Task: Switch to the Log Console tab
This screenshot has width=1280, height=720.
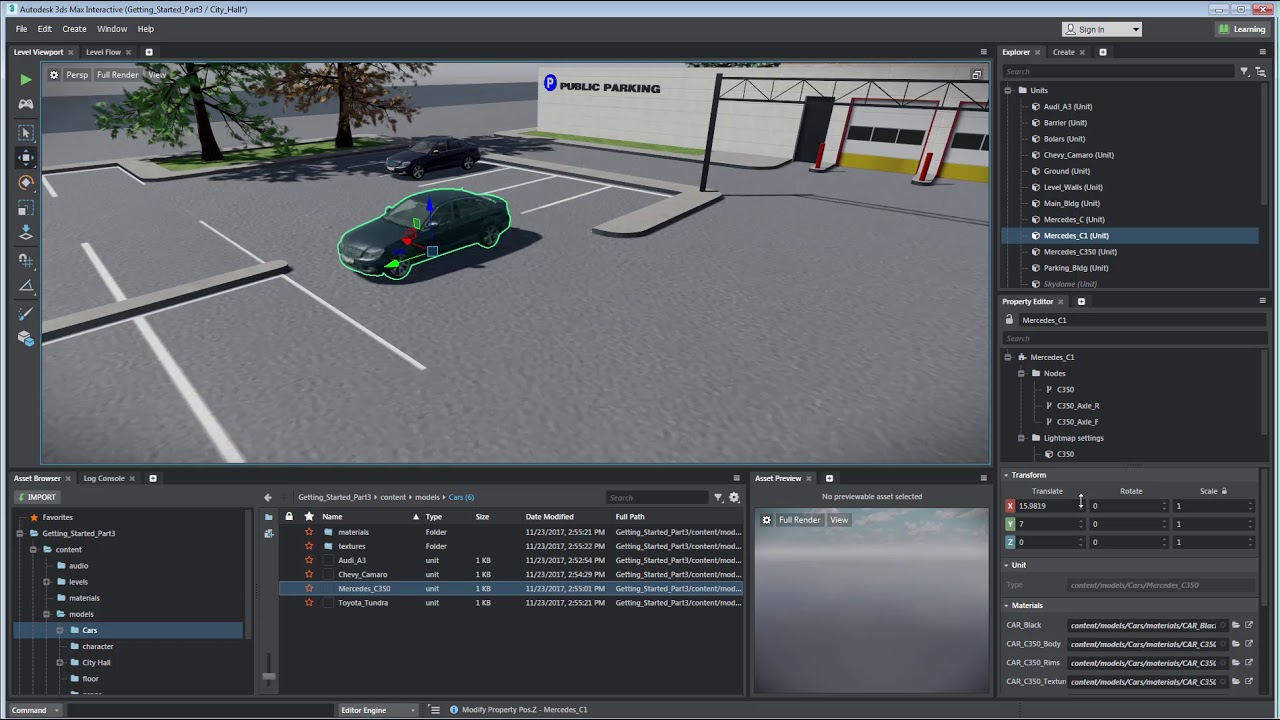Action: click(104, 478)
